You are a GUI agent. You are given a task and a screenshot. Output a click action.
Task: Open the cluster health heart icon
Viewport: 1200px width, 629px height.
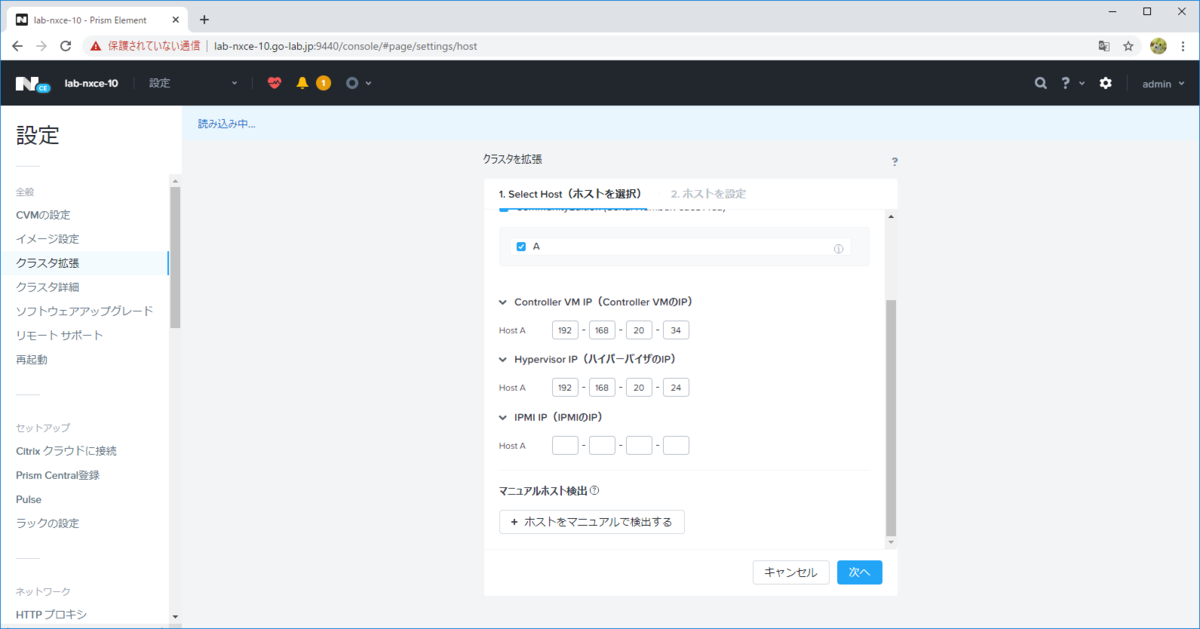tap(275, 83)
